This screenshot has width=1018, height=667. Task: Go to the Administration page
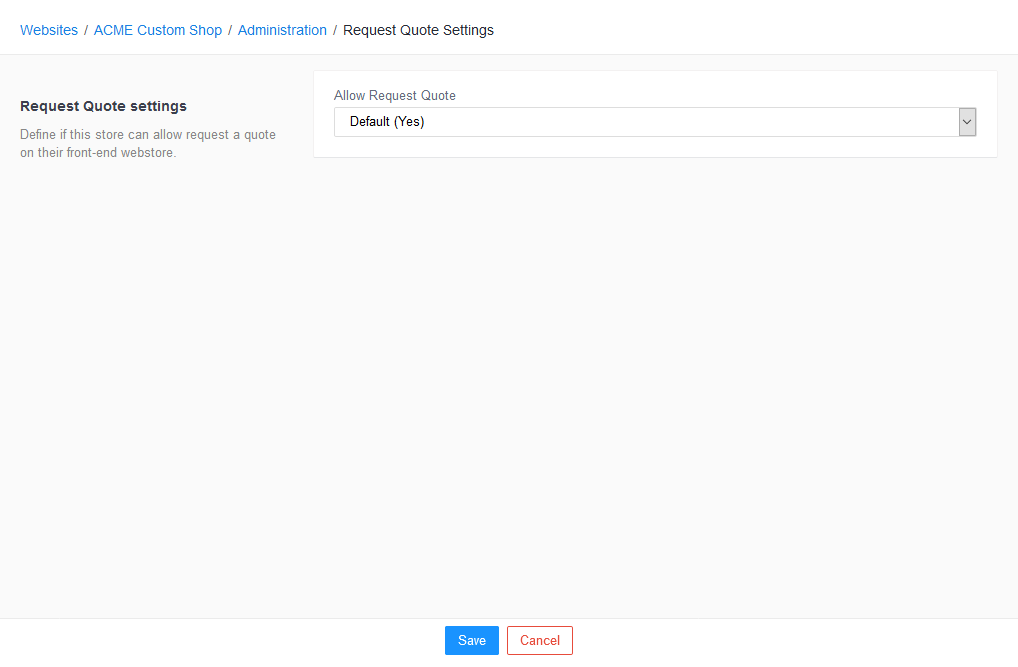click(x=282, y=30)
